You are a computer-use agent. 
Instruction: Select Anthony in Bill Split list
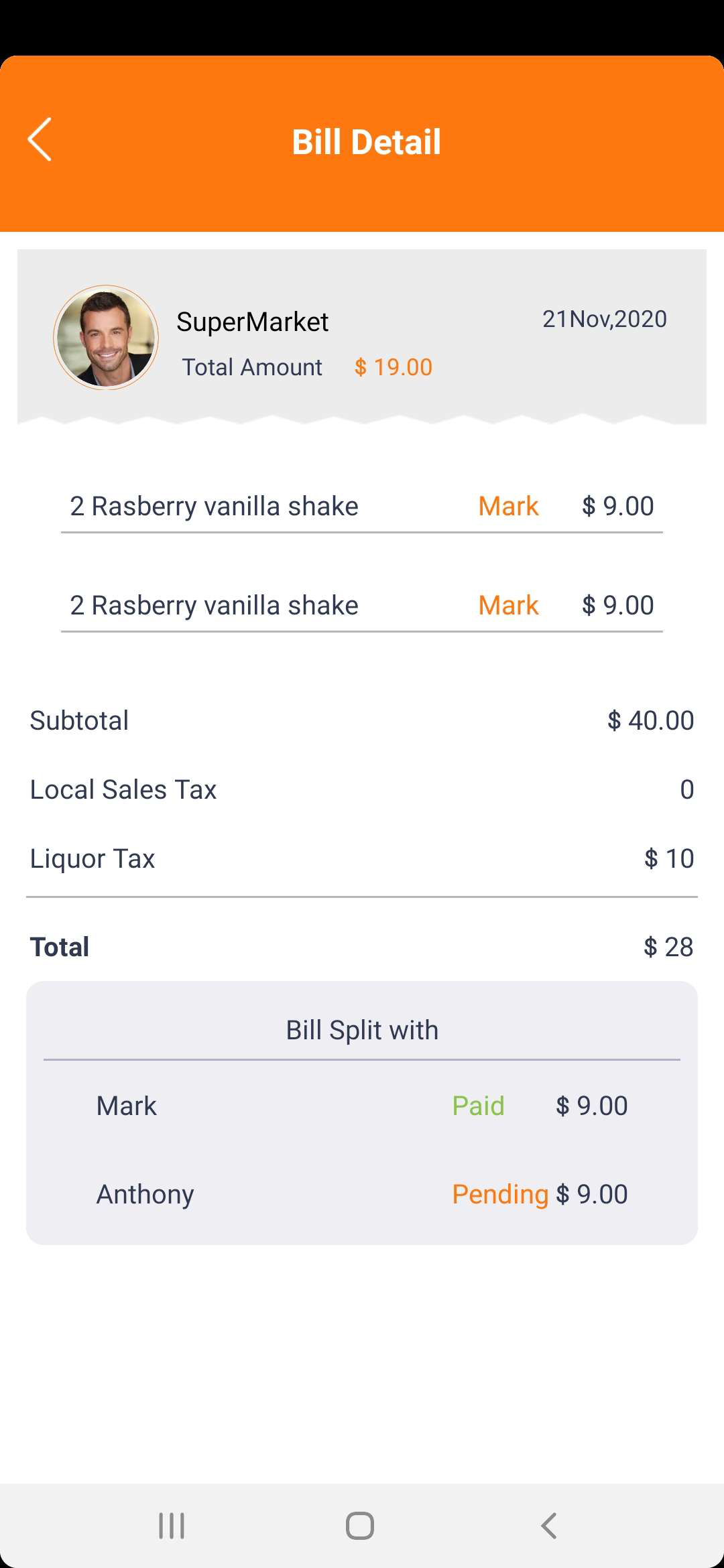click(145, 1194)
